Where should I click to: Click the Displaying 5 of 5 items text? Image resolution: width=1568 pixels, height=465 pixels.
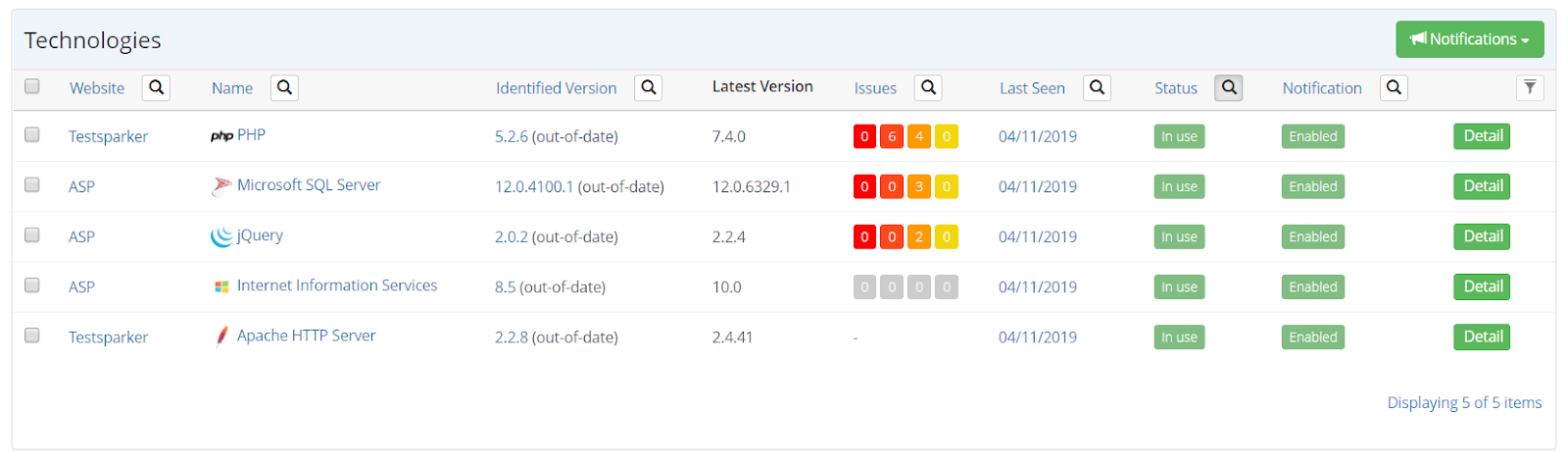(1464, 402)
